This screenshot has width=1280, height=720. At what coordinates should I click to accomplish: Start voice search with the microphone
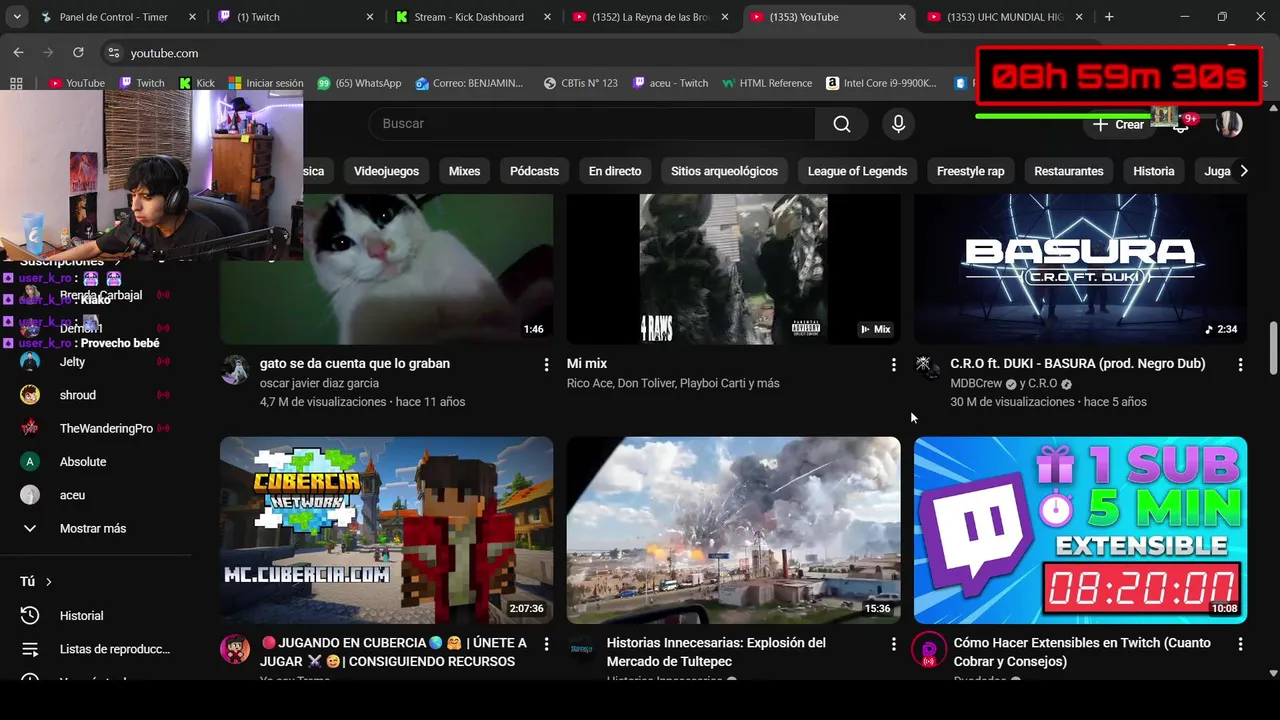(x=898, y=123)
